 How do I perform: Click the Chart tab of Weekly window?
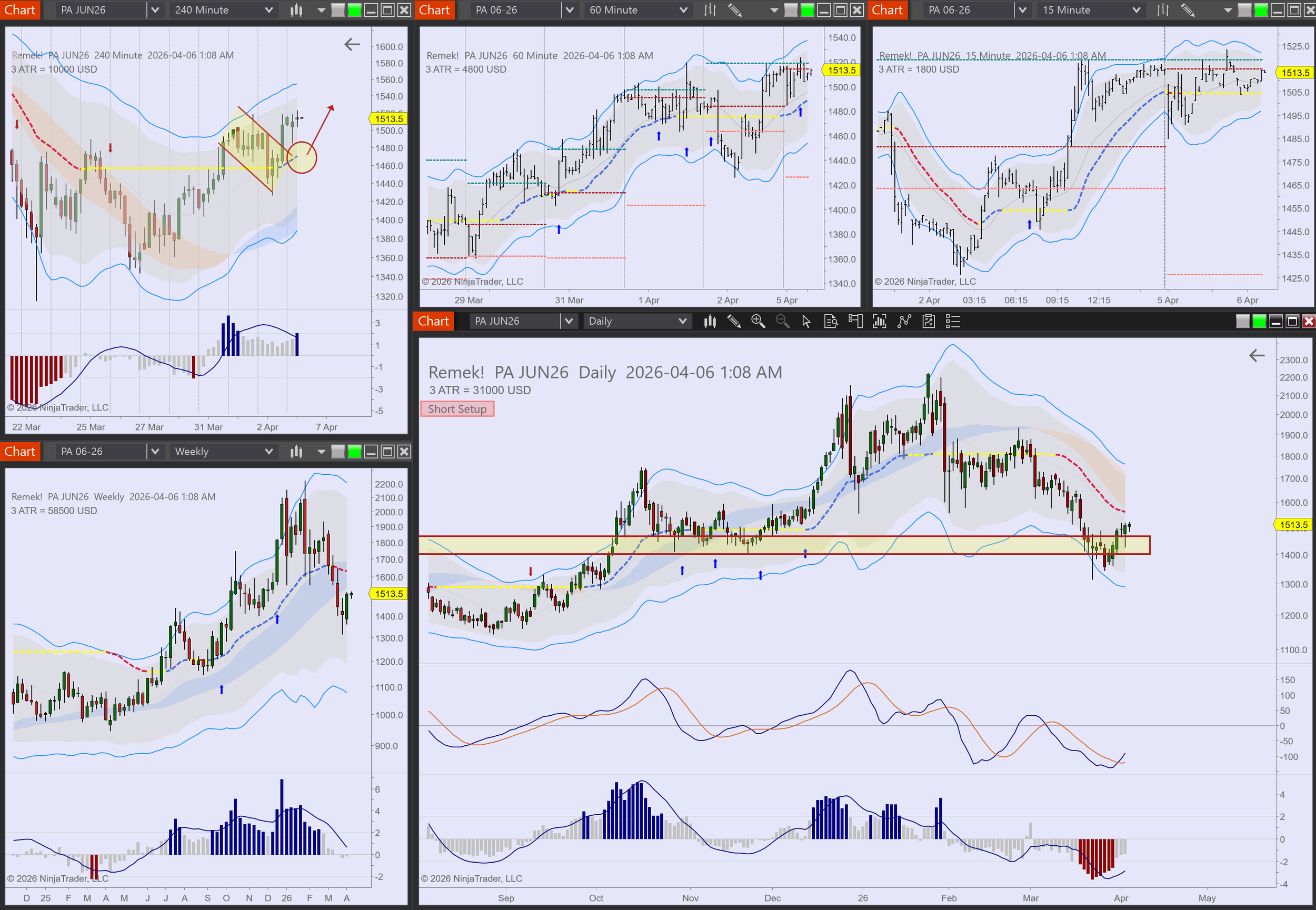click(20, 452)
